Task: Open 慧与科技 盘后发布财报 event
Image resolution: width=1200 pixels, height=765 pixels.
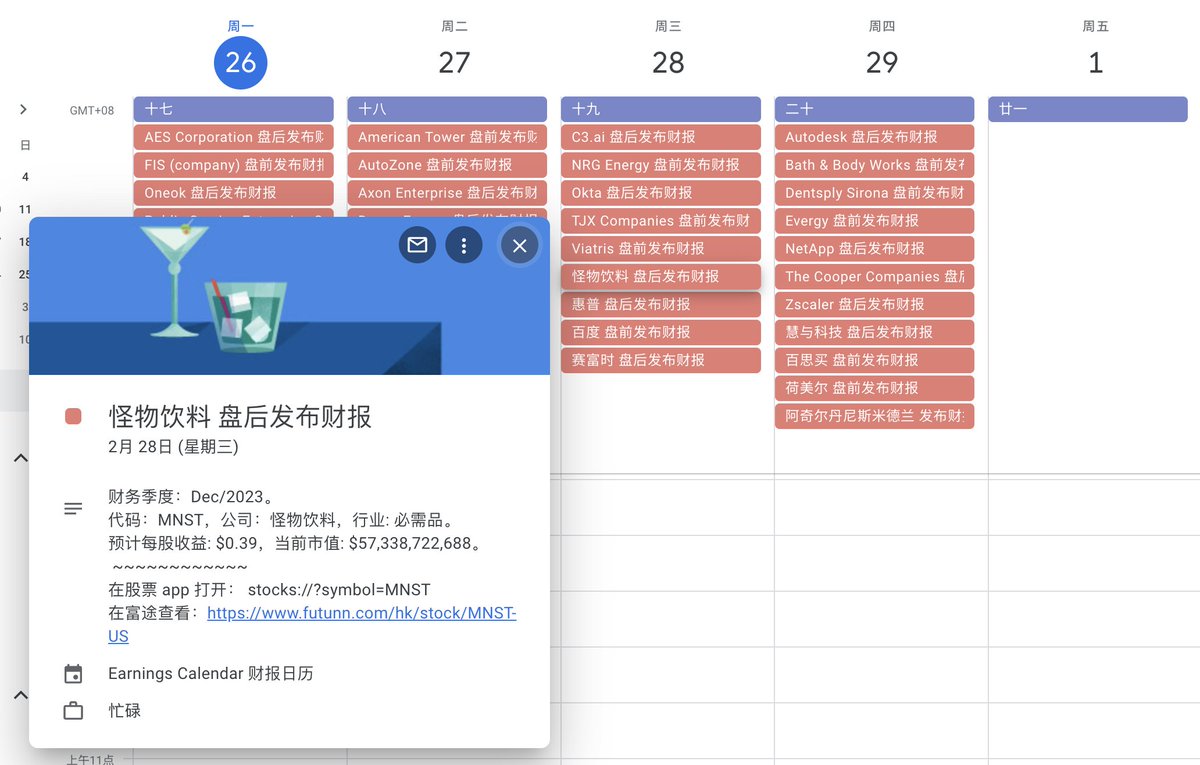Action: [874, 333]
